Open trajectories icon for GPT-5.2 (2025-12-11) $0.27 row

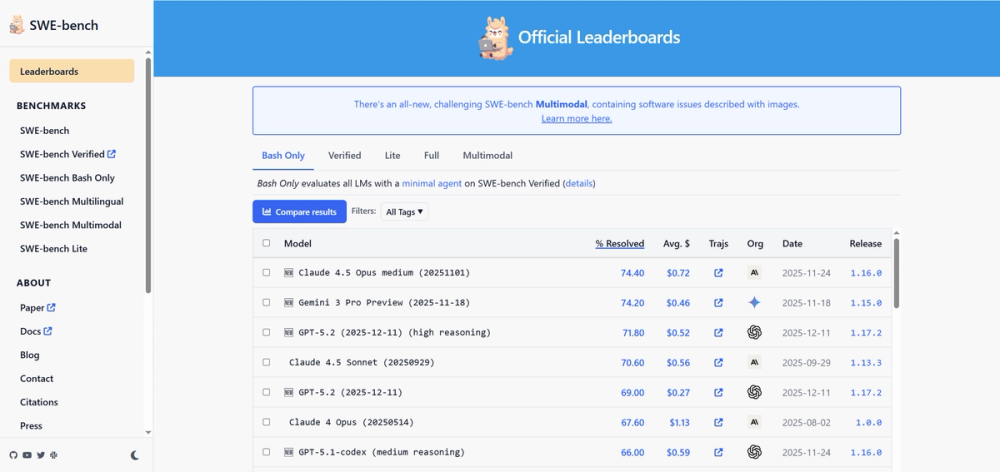(718, 393)
